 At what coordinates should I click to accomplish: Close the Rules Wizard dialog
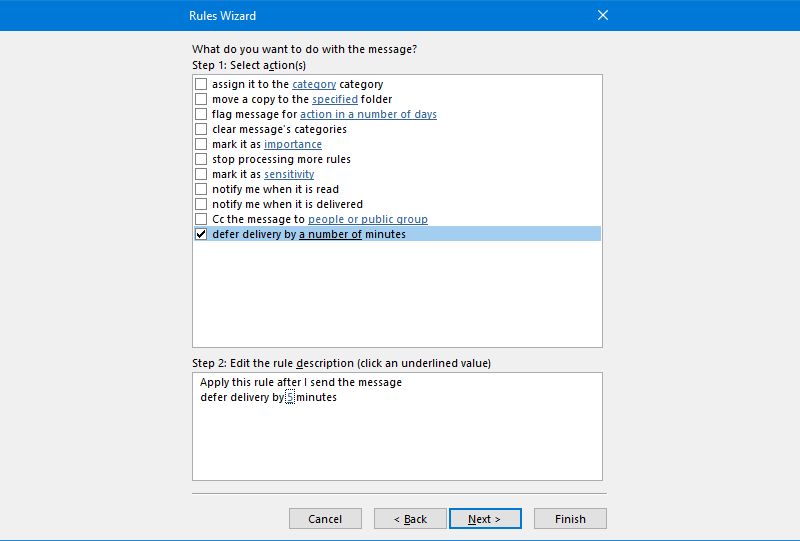point(602,15)
